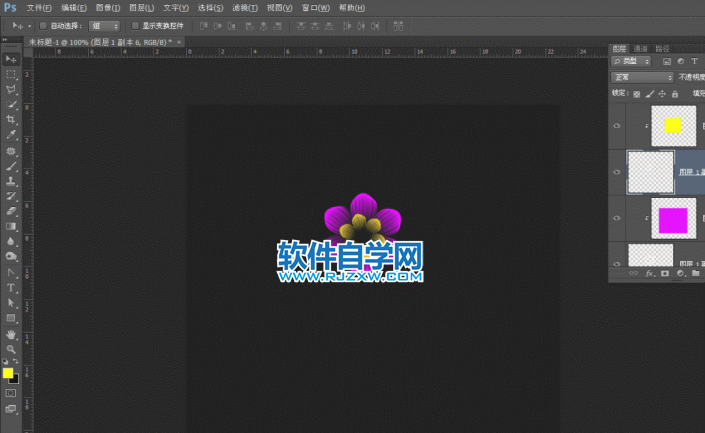Lock layer position
The width and height of the screenshot is (705, 433).
click(x=662, y=94)
